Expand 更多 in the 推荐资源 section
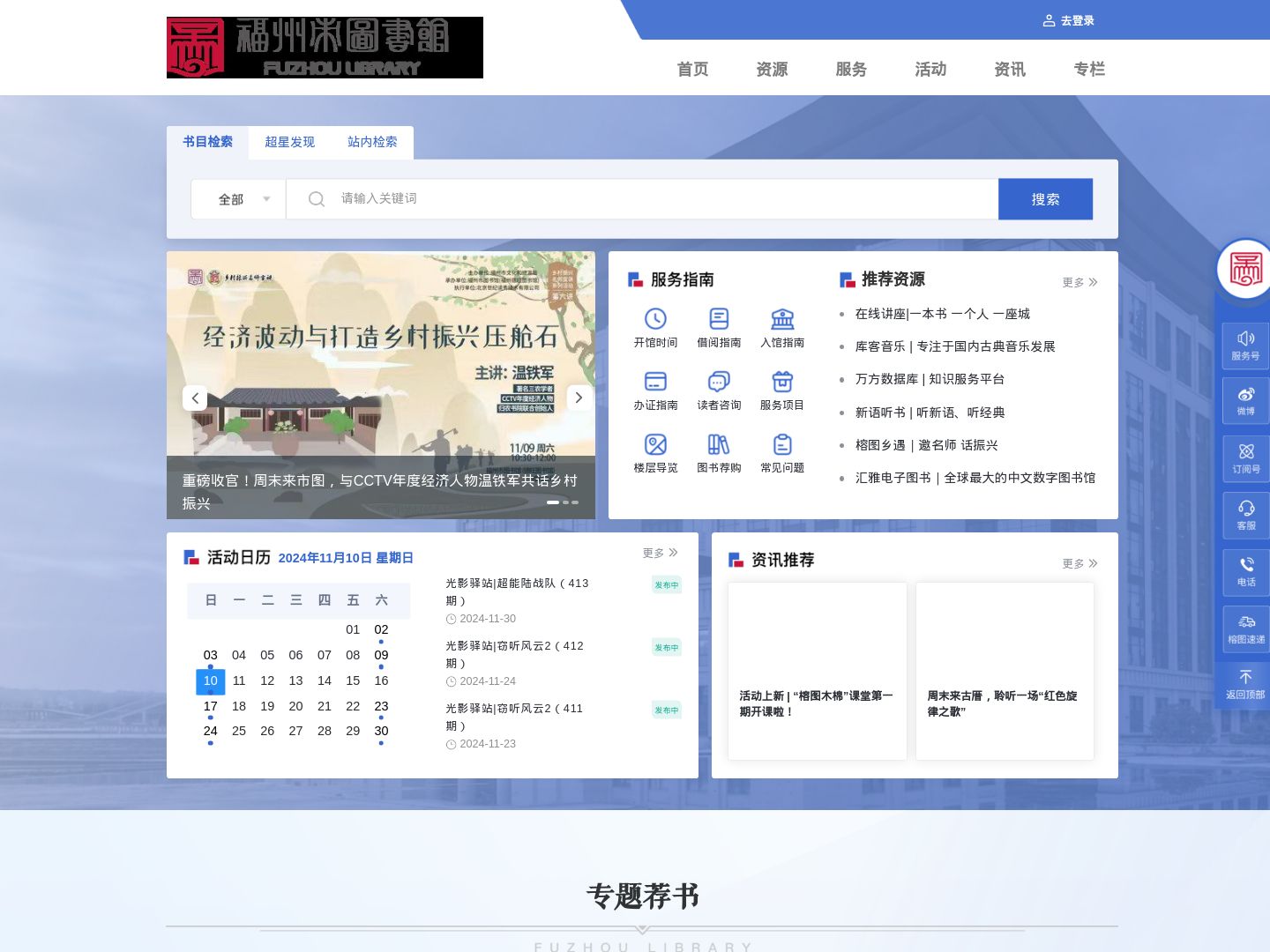1270x952 pixels. click(1079, 282)
